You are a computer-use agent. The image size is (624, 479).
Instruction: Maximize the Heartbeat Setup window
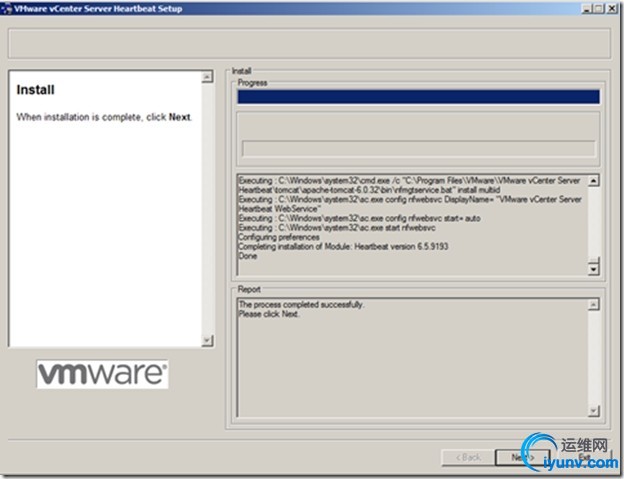point(599,8)
